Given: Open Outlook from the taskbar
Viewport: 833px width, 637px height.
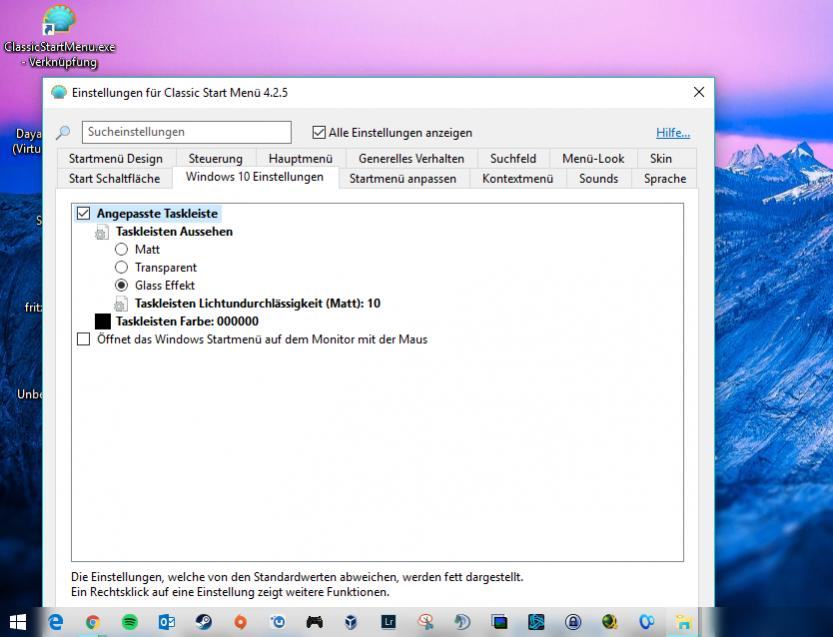Looking at the screenshot, I should coord(166,622).
